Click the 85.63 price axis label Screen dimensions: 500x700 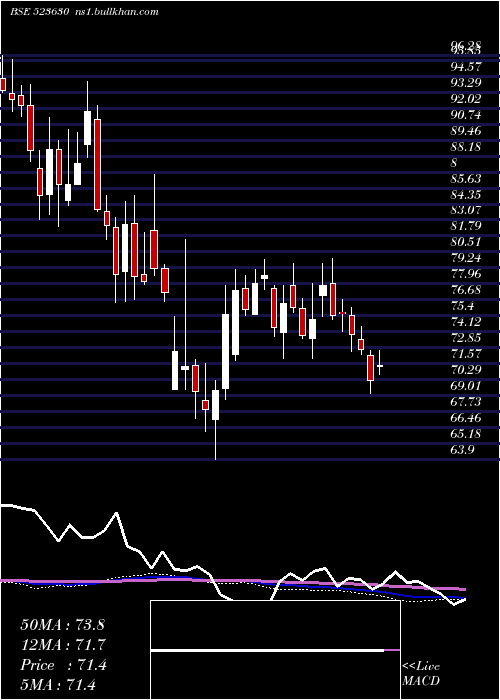tap(466, 179)
